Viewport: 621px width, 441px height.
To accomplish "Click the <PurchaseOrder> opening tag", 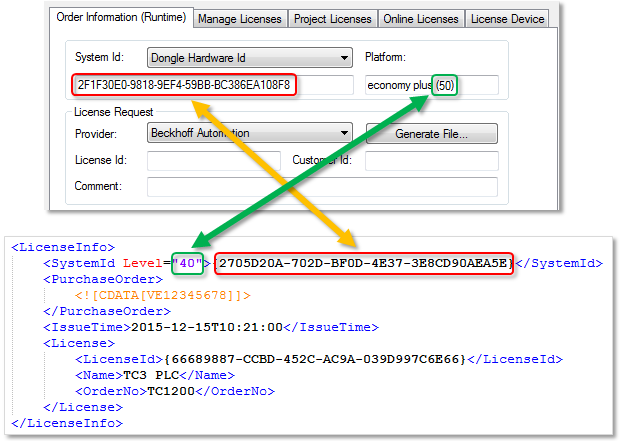I will [103, 279].
